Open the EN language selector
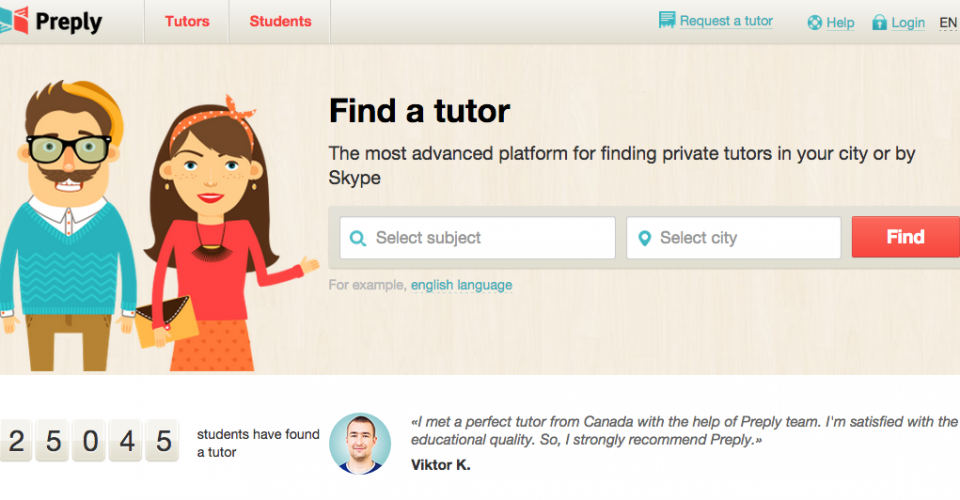Screen dimensions: 960x500 (x=948, y=22)
